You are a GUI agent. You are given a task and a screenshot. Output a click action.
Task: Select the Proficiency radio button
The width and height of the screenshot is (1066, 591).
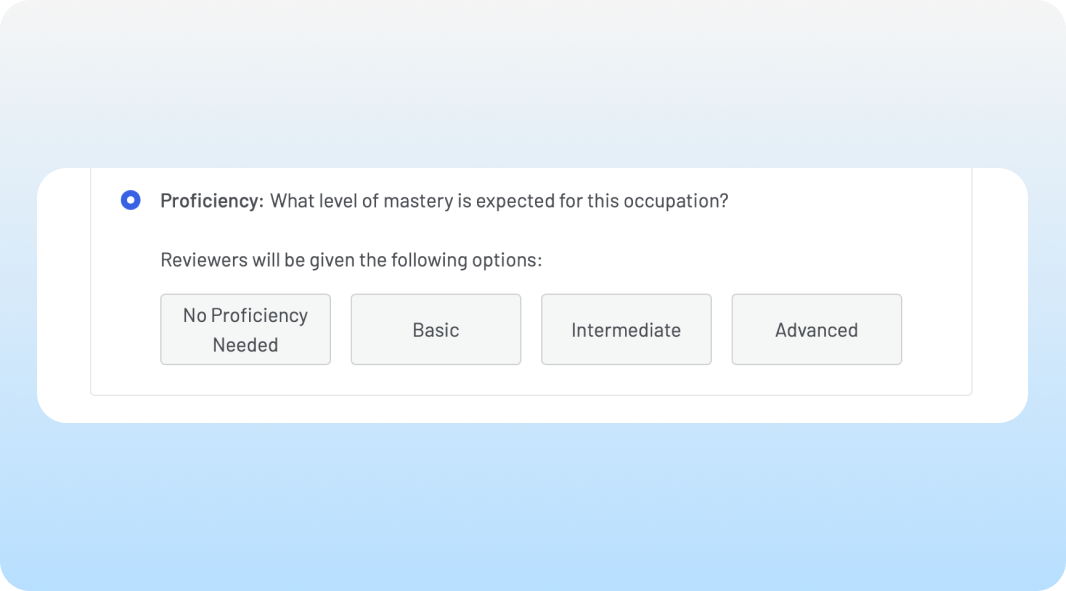pyautogui.click(x=130, y=200)
